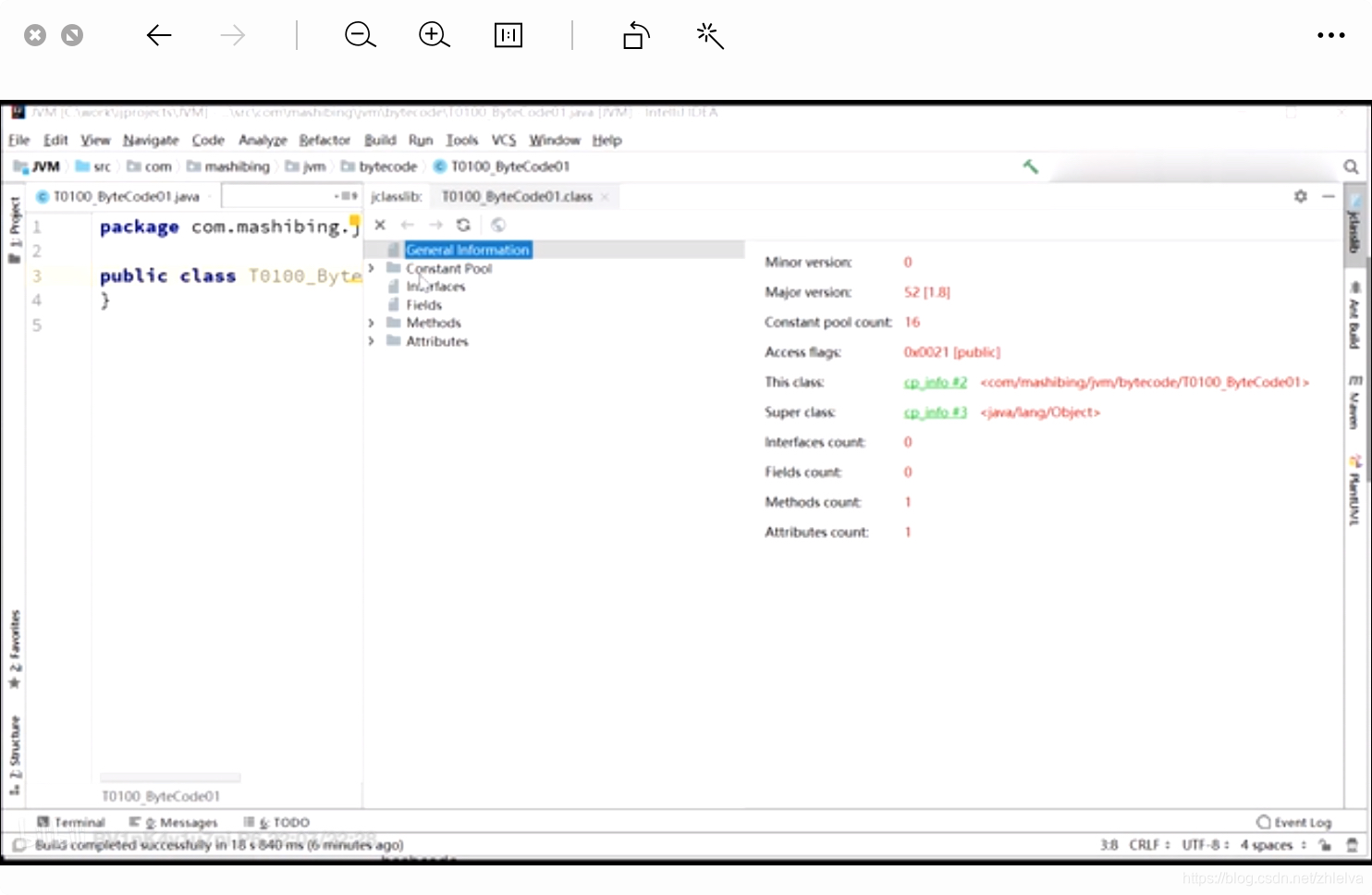Screen dimensions: 1372x895
Task: Click the jclasslib panel settings gear
Action: [1301, 196]
